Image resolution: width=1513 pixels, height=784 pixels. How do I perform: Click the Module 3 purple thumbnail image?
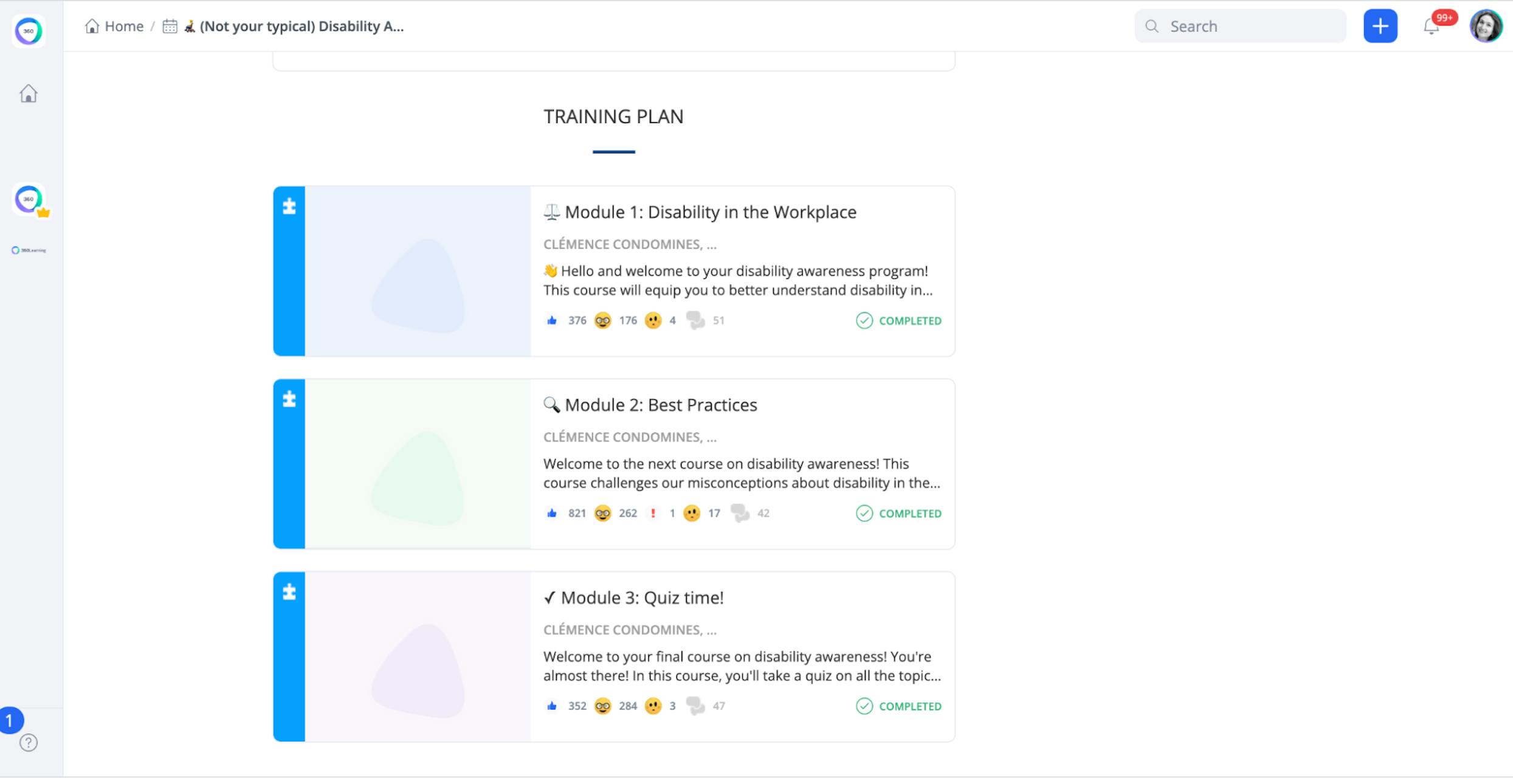(418, 657)
